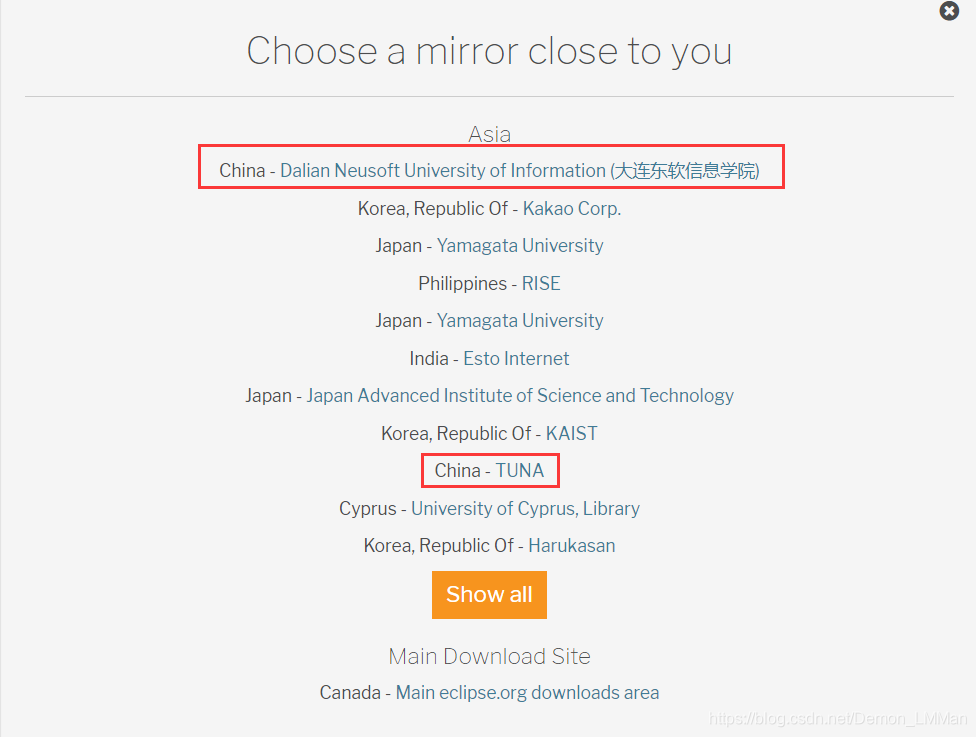
Task: Click the orange Show all button
Action: click(x=489, y=594)
